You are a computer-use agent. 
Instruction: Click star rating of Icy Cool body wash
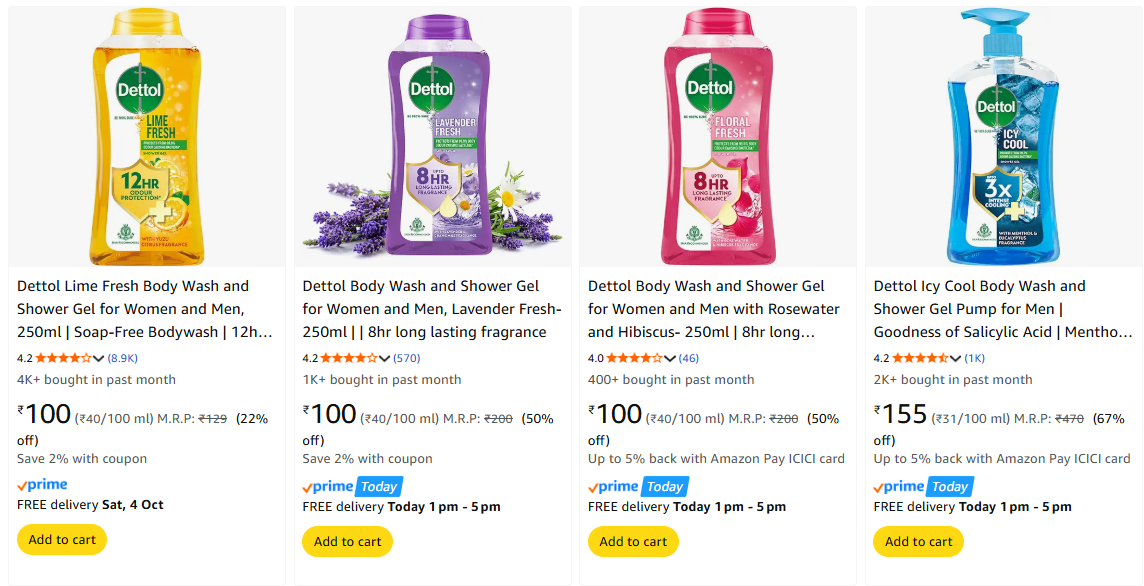pos(920,358)
